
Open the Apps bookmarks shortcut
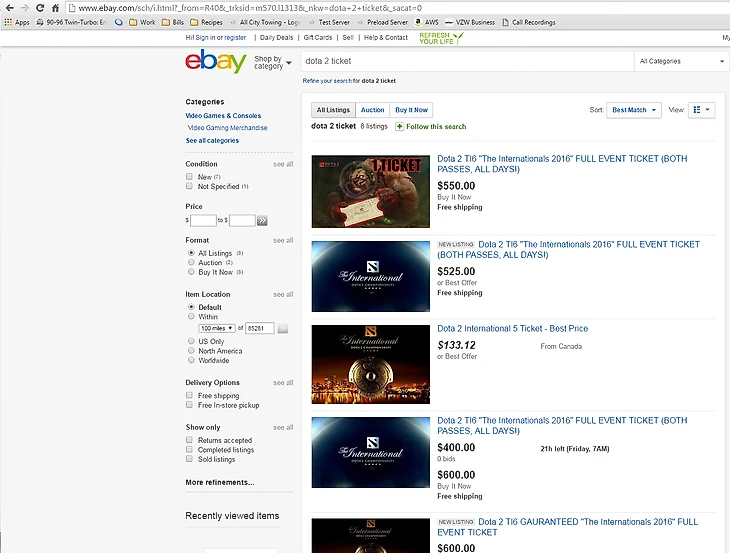click(x=16, y=22)
